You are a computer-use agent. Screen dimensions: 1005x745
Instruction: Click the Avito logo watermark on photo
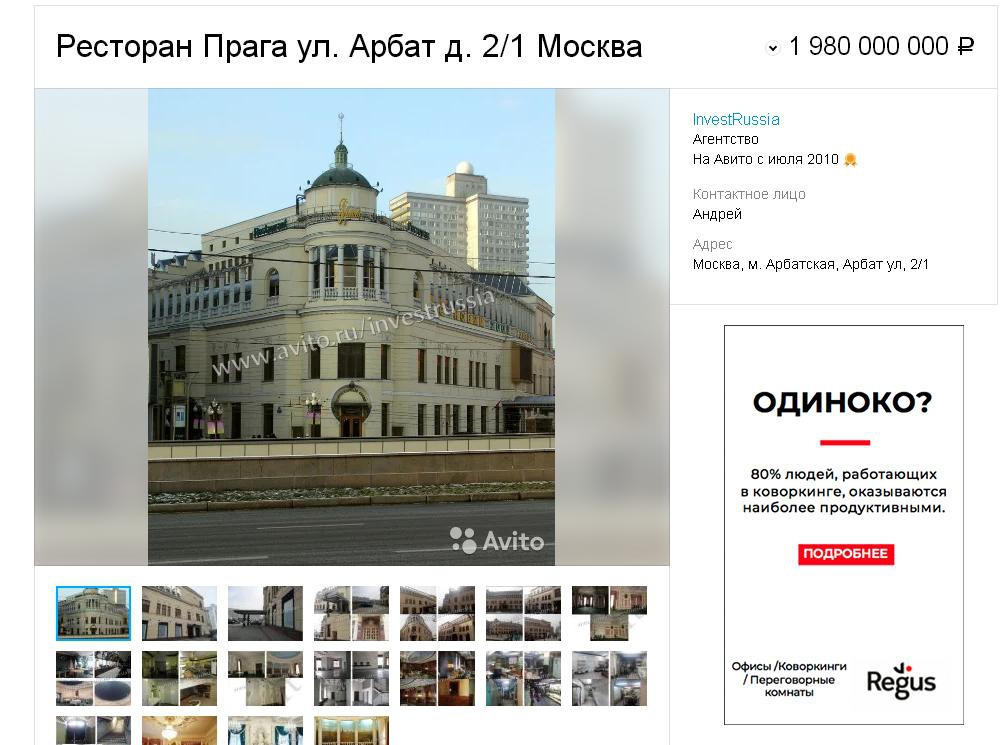[x=497, y=540]
